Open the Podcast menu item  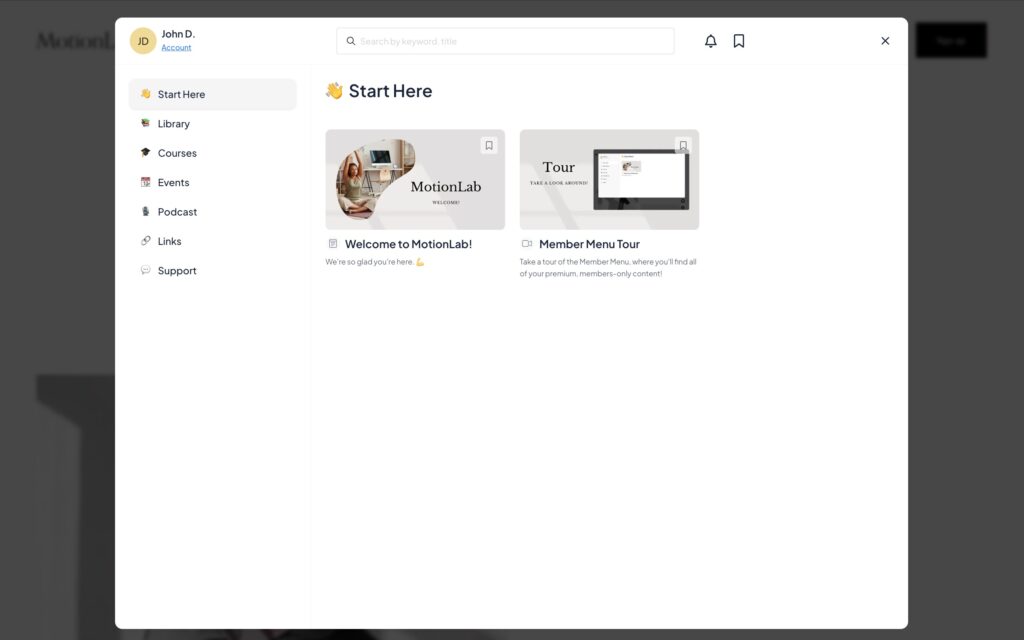(177, 212)
